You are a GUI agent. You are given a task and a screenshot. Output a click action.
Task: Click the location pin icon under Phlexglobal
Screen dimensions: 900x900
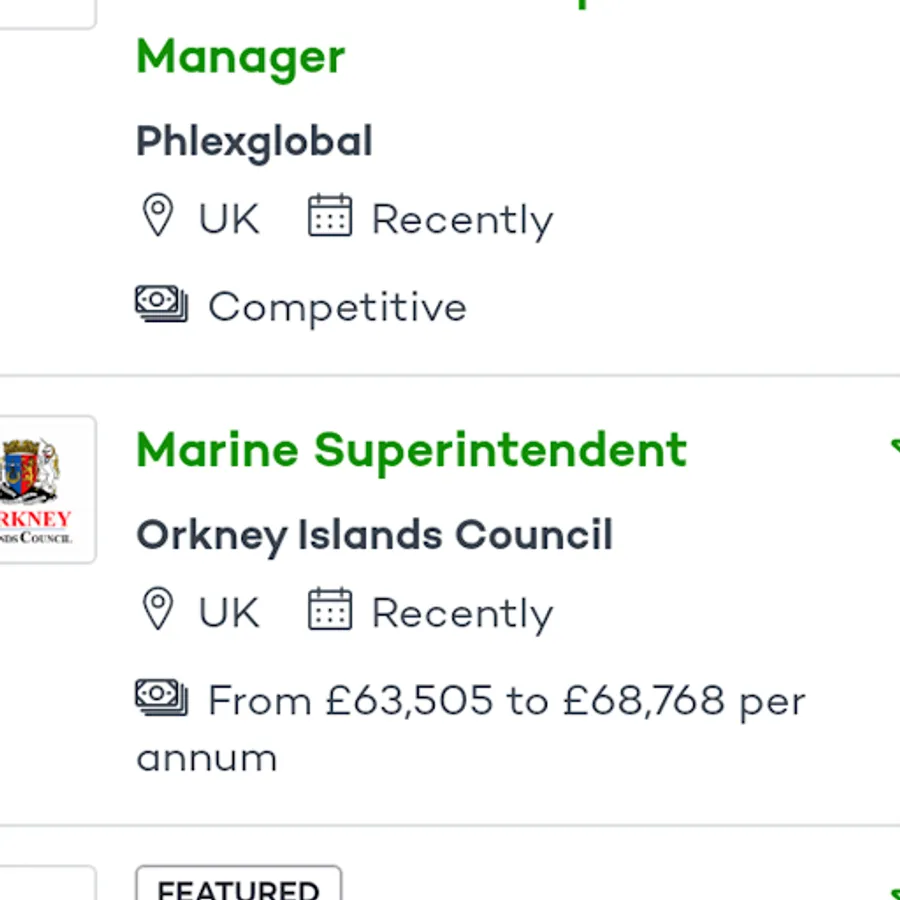coord(158,216)
